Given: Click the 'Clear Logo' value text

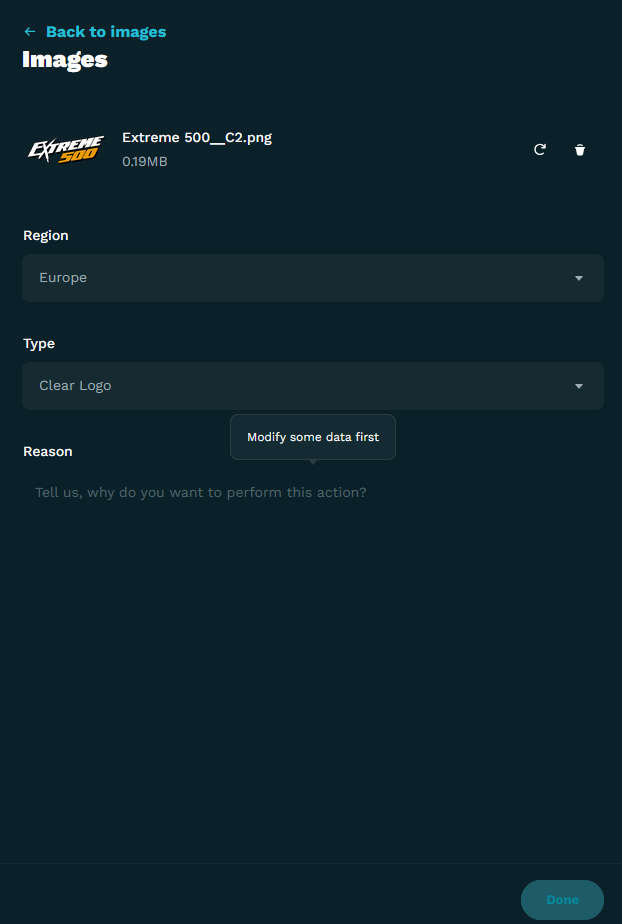Looking at the screenshot, I should point(75,386).
